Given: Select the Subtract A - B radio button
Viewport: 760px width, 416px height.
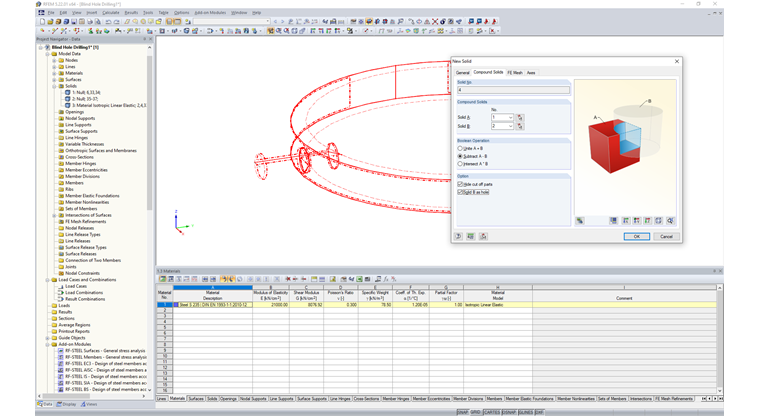Looking at the screenshot, I should (x=460, y=156).
